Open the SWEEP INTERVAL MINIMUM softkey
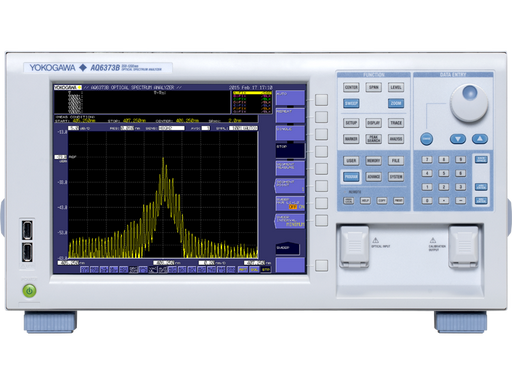Screen dimensions: 512x384 coord(290,221)
